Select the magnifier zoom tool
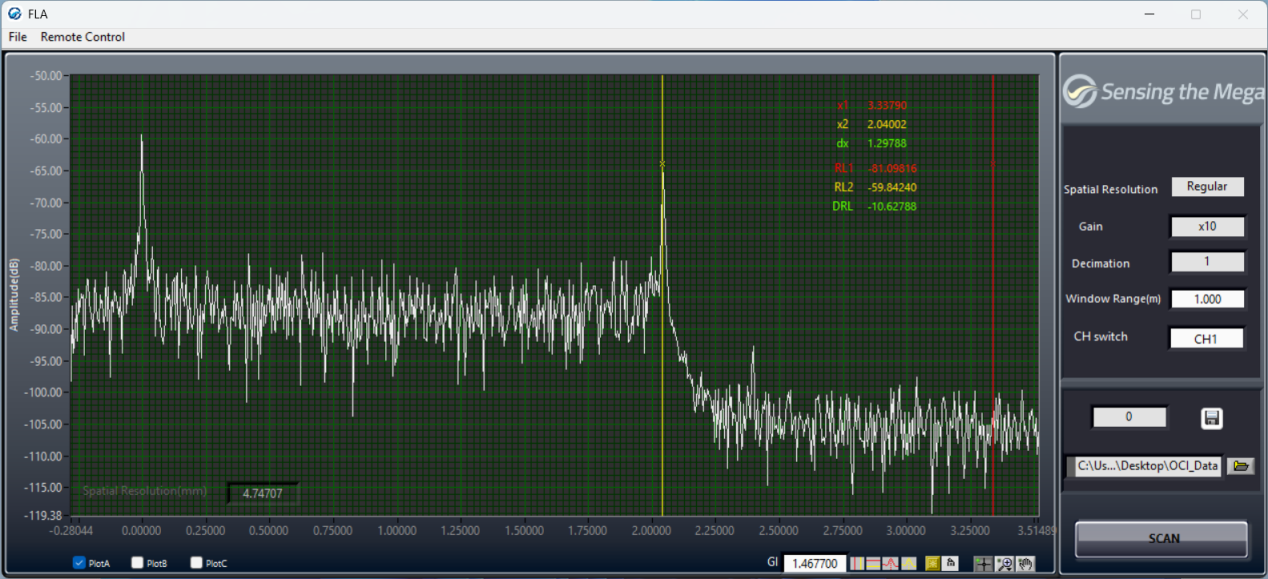The image size is (1268, 579). (x=1004, y=563)
